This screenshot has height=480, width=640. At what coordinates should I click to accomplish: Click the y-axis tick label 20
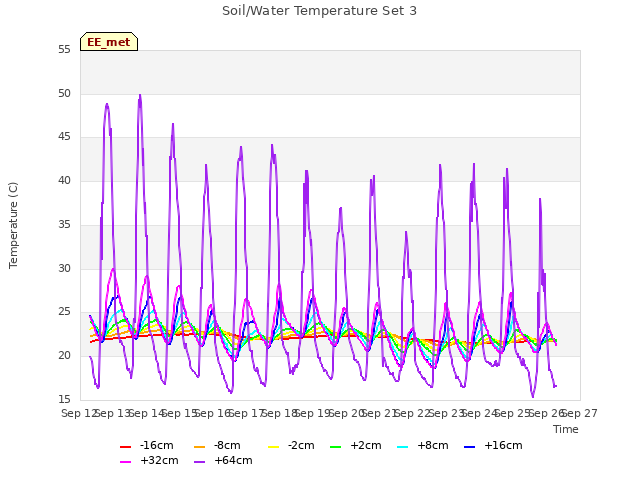coord(64,356)
